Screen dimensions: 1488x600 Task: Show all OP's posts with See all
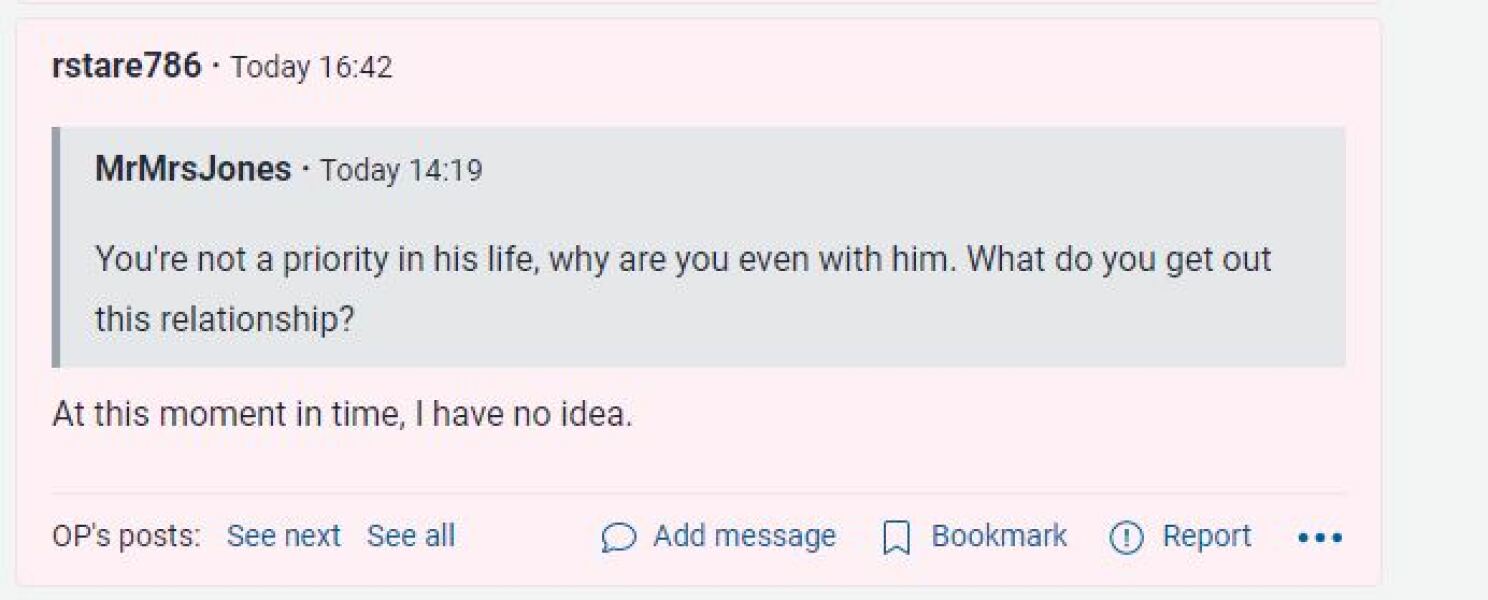tap(410, 536)
